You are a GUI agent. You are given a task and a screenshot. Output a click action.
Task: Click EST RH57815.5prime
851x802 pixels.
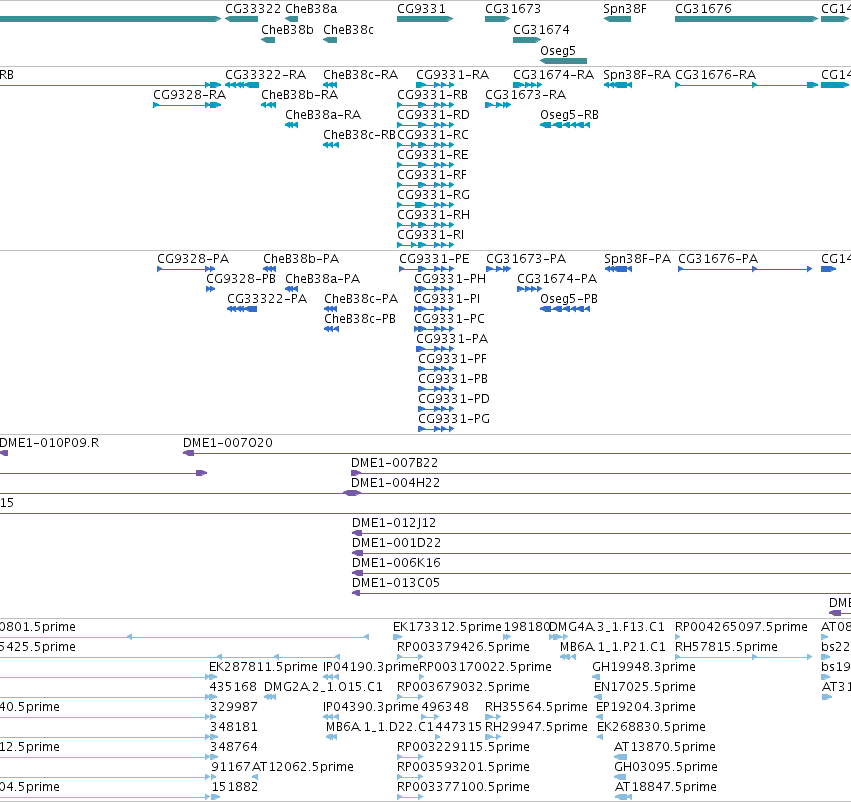click(x=726, y=648)
